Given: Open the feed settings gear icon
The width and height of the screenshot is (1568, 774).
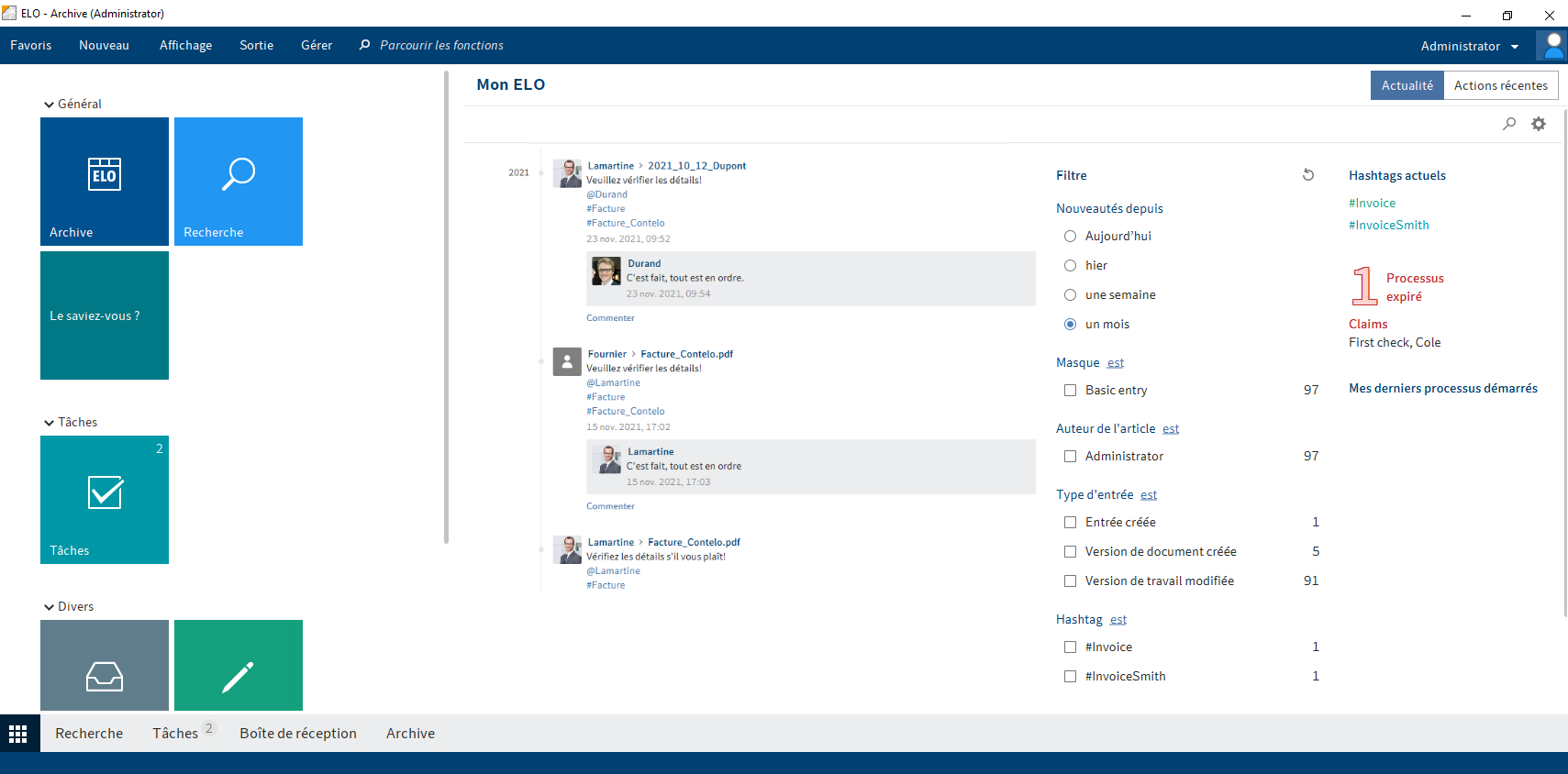Looking at the screenshot, I should click(1539, 124).
